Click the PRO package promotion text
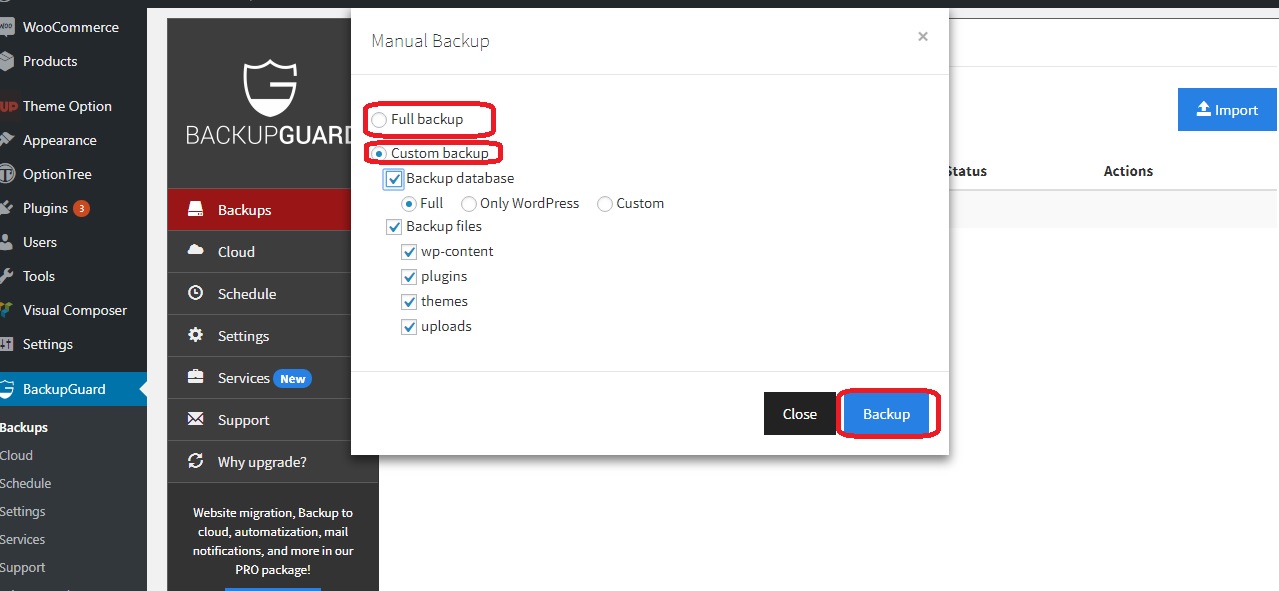 pos(273,541)
